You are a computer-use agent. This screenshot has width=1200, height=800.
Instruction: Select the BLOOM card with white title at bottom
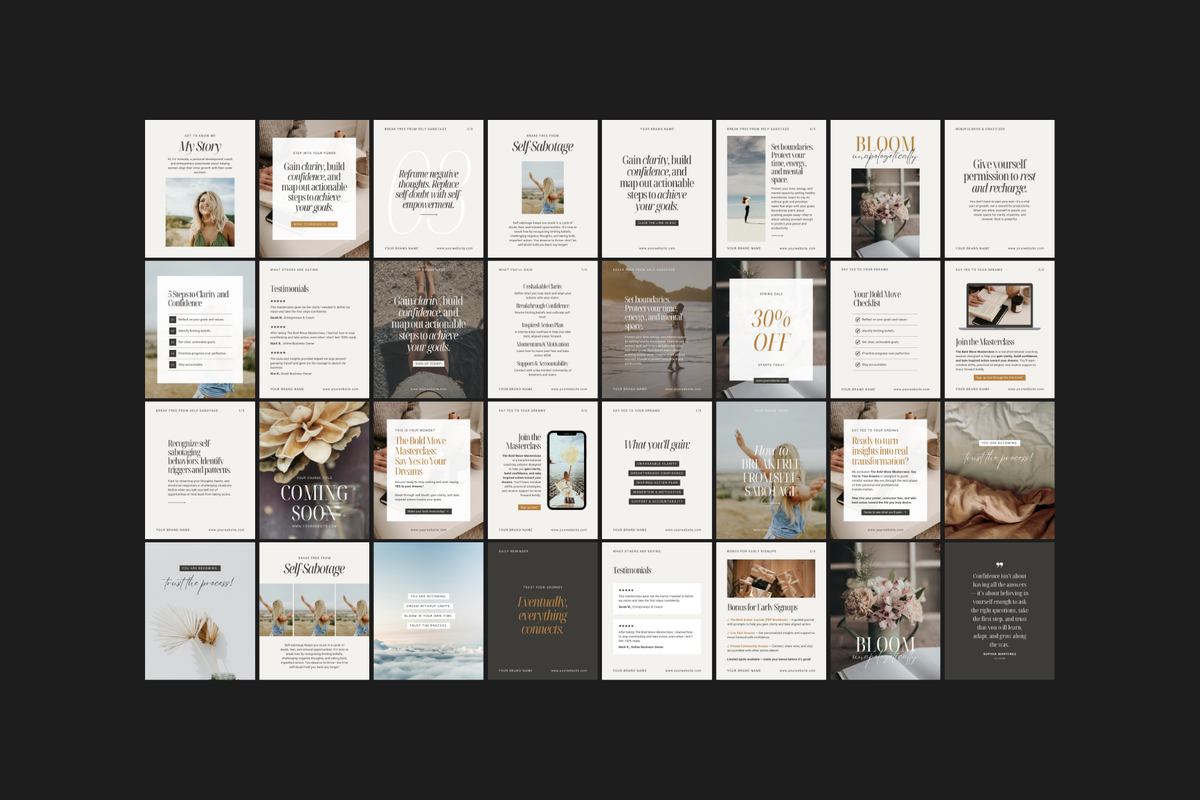point(885,612)
